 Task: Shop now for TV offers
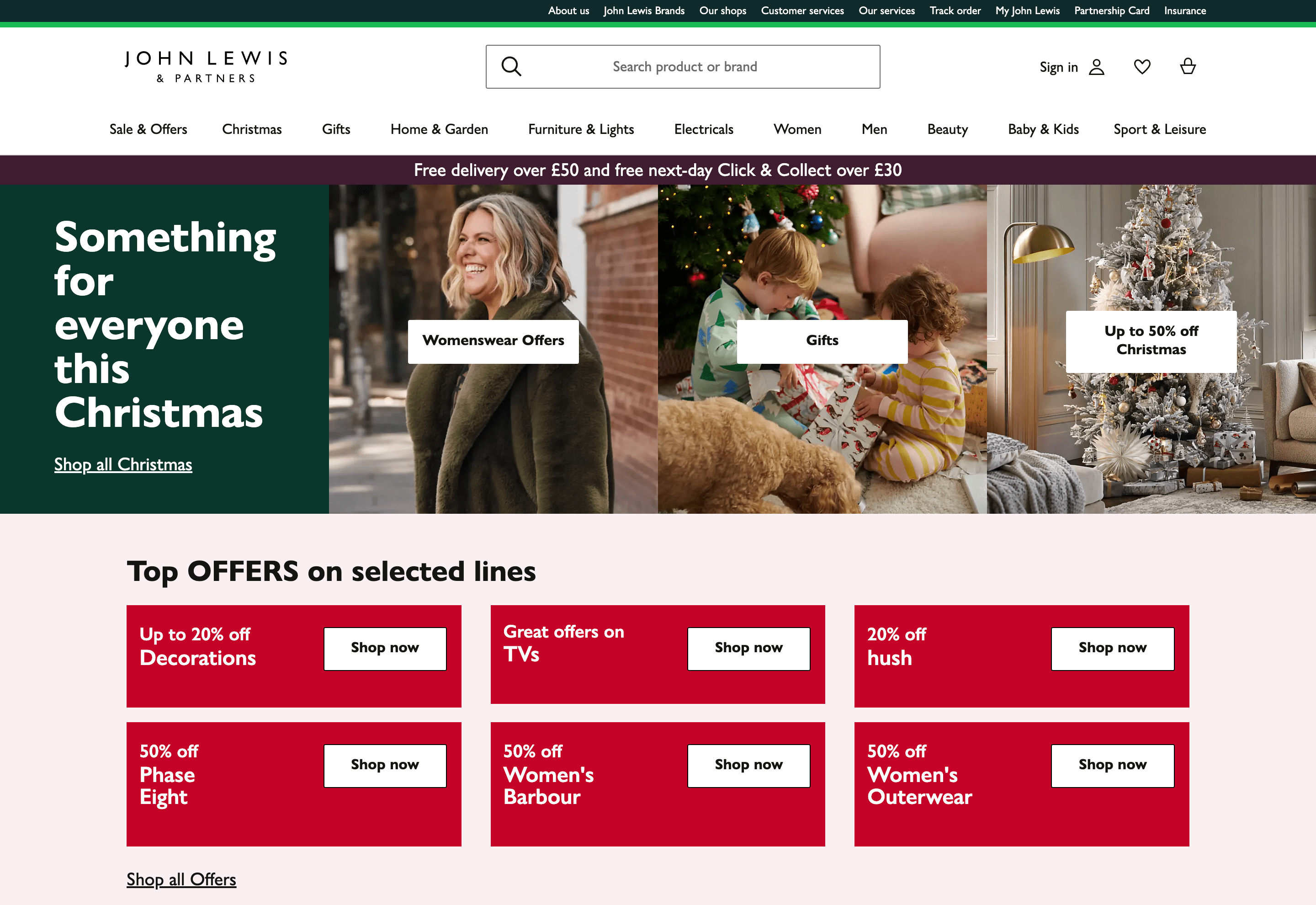coord(748,648)
